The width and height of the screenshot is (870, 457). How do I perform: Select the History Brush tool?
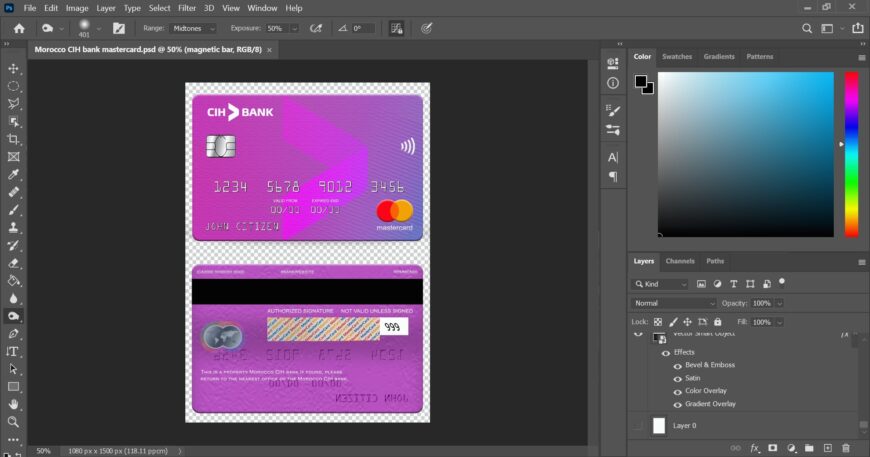13,245
